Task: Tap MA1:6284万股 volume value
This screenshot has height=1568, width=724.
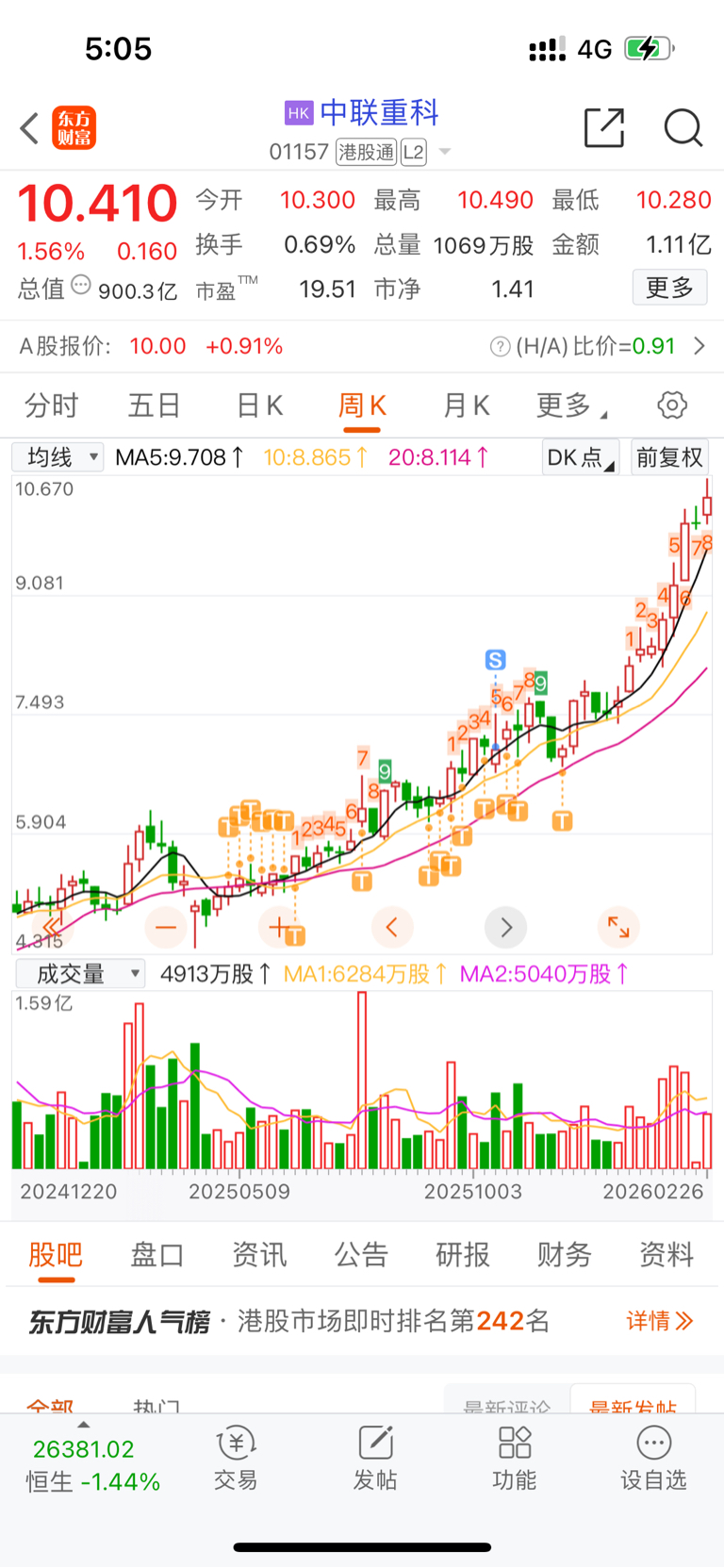Action: (365, 974)
